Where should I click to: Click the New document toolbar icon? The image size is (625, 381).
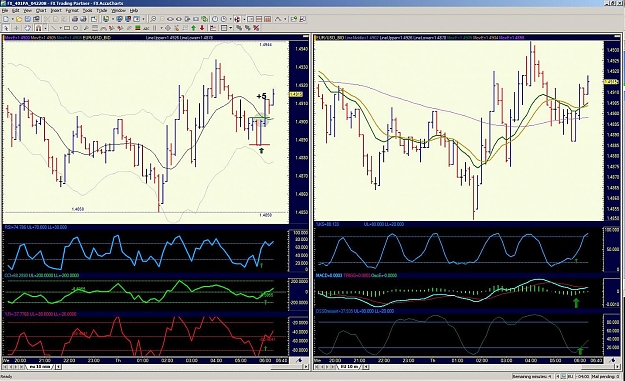click(6, 19)
